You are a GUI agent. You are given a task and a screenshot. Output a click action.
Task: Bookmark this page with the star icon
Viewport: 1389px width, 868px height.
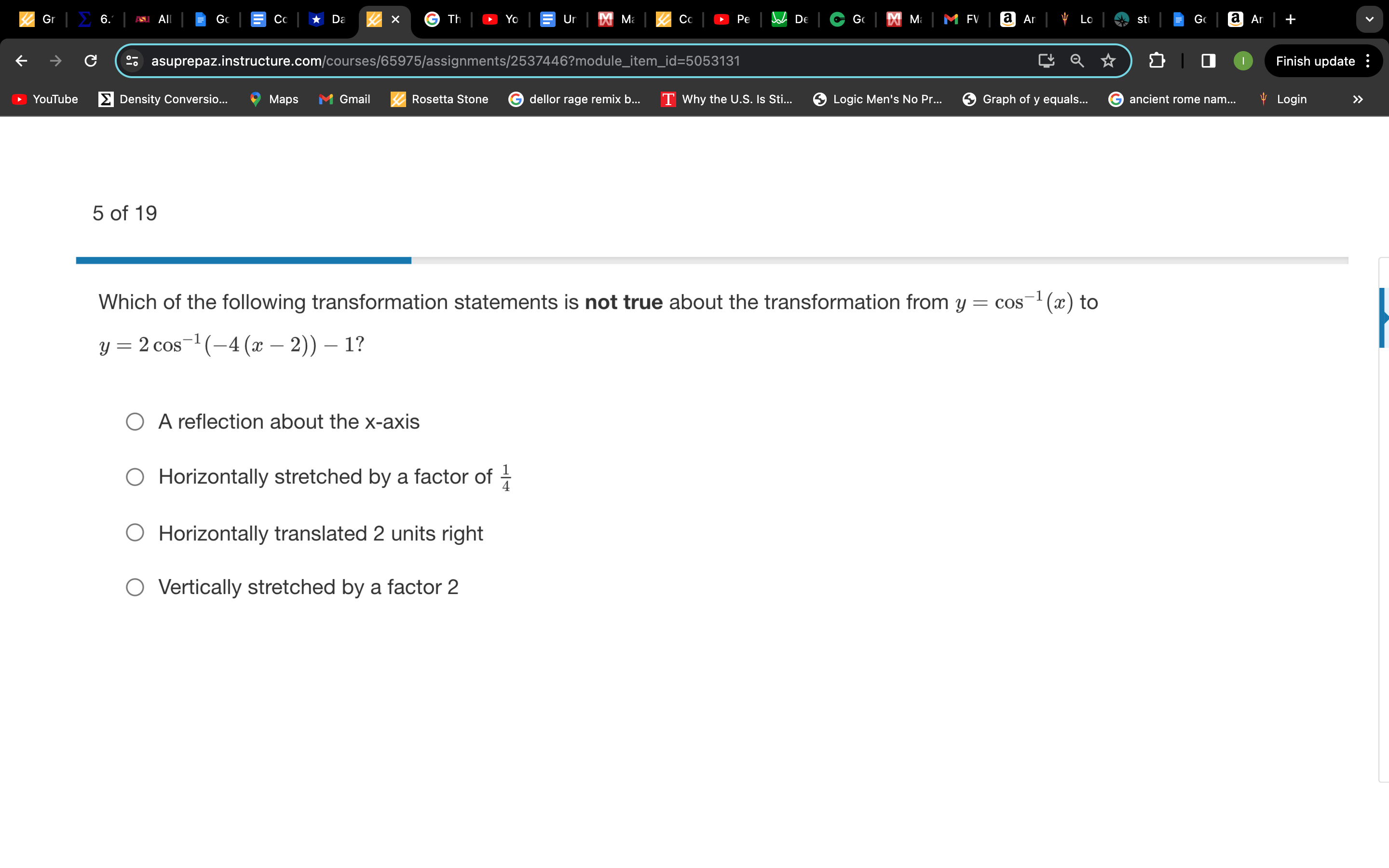1108,61
